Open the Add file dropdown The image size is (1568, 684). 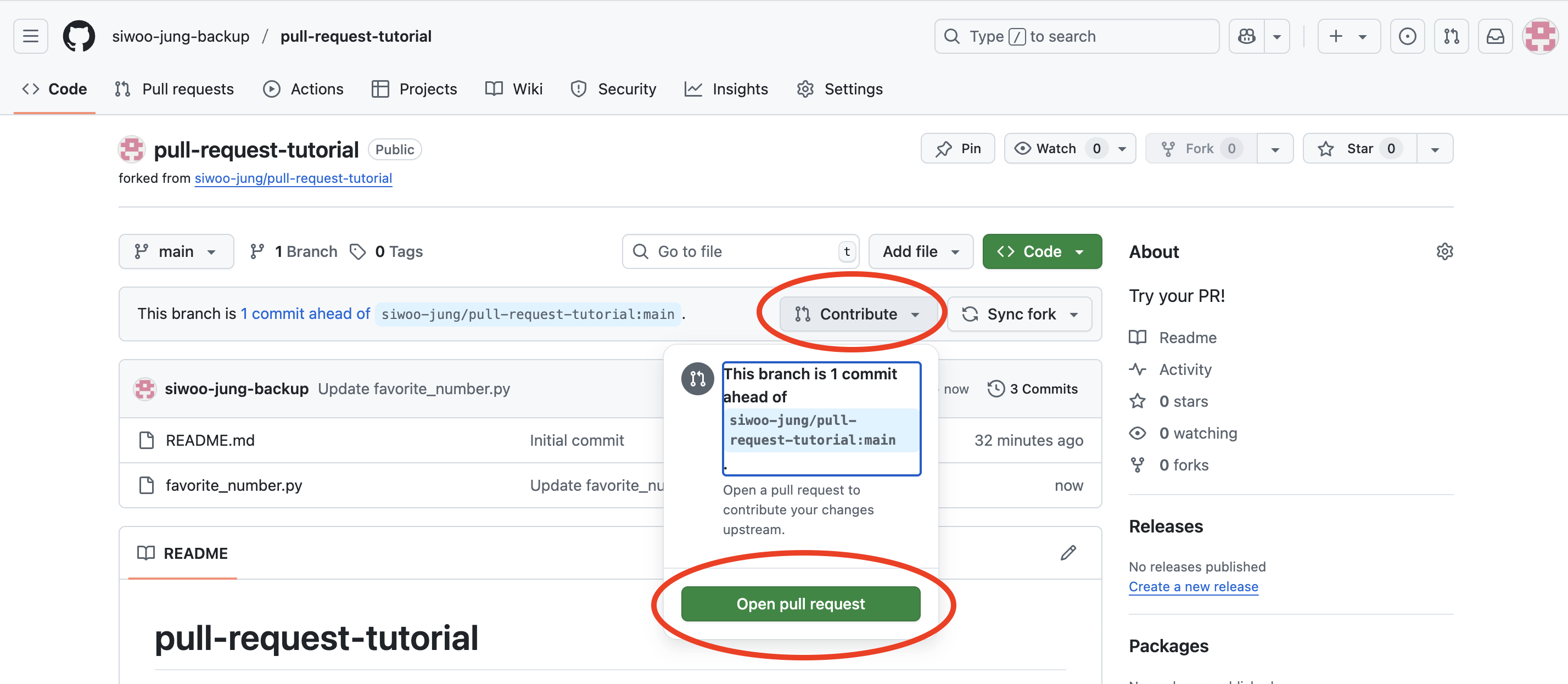[x=920, y=251]
